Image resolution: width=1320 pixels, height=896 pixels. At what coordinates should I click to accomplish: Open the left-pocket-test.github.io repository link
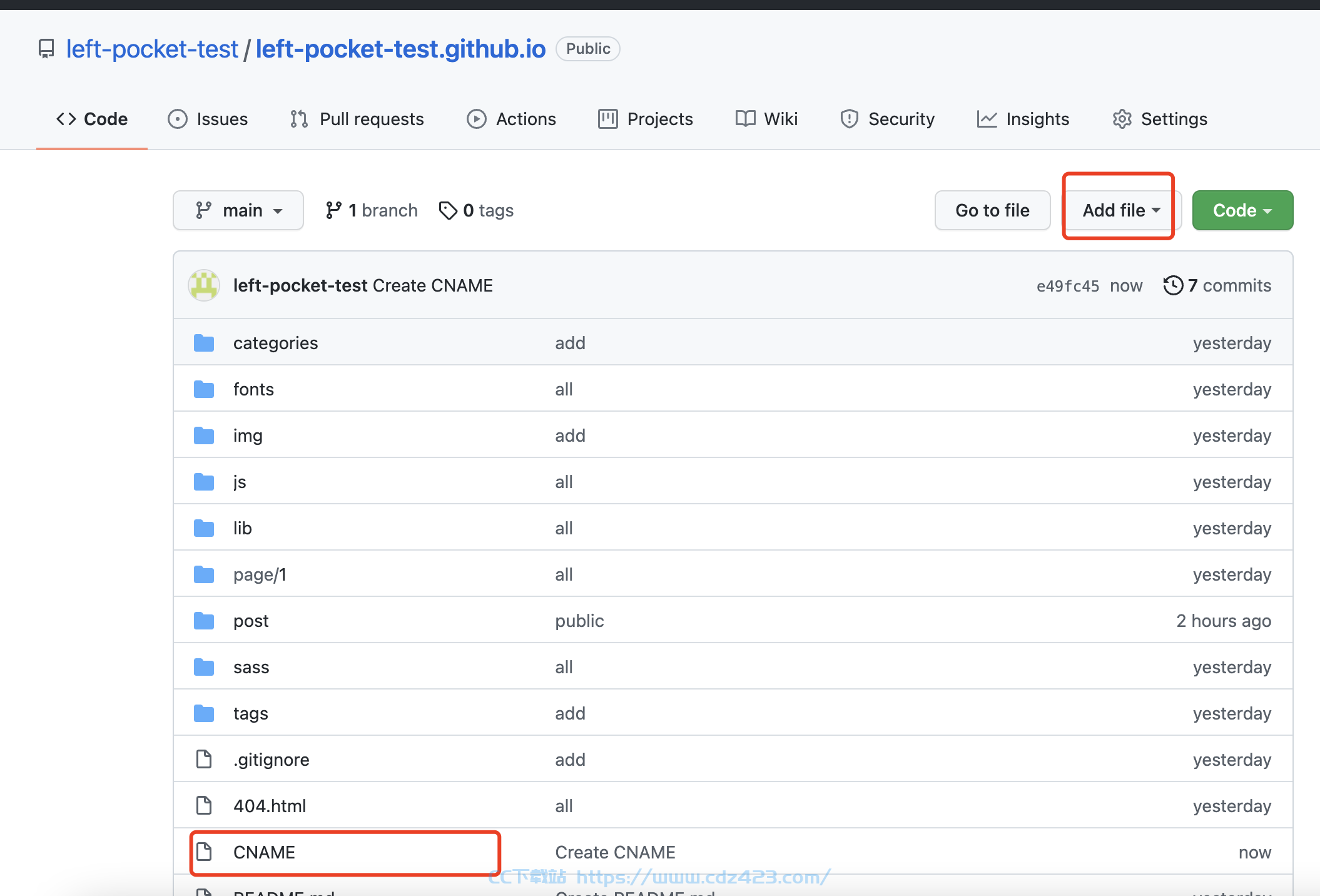click(x=400, y=49)
